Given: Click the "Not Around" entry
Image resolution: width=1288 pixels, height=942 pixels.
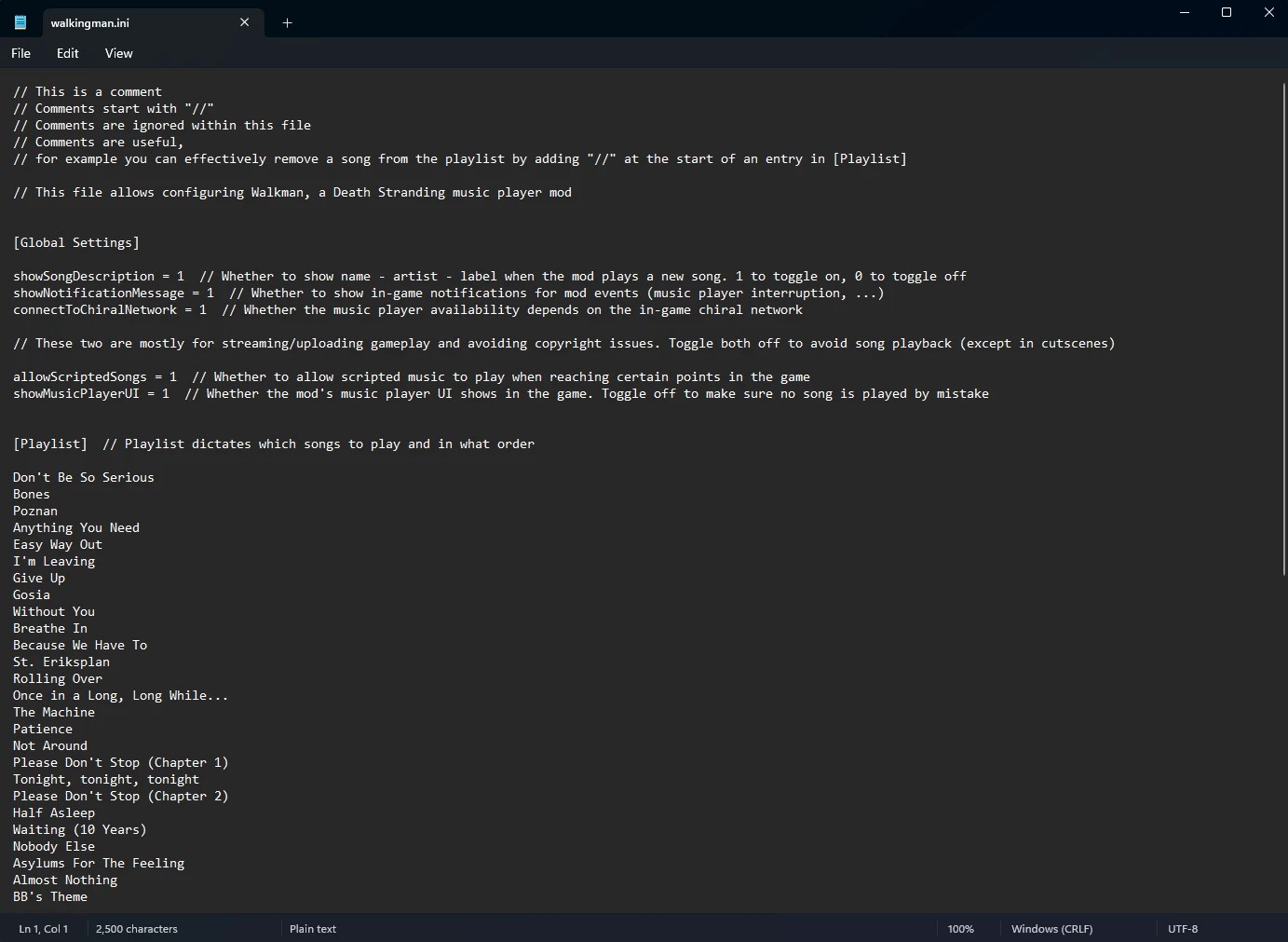Looking at the screenshot, I should coord(50,745).
